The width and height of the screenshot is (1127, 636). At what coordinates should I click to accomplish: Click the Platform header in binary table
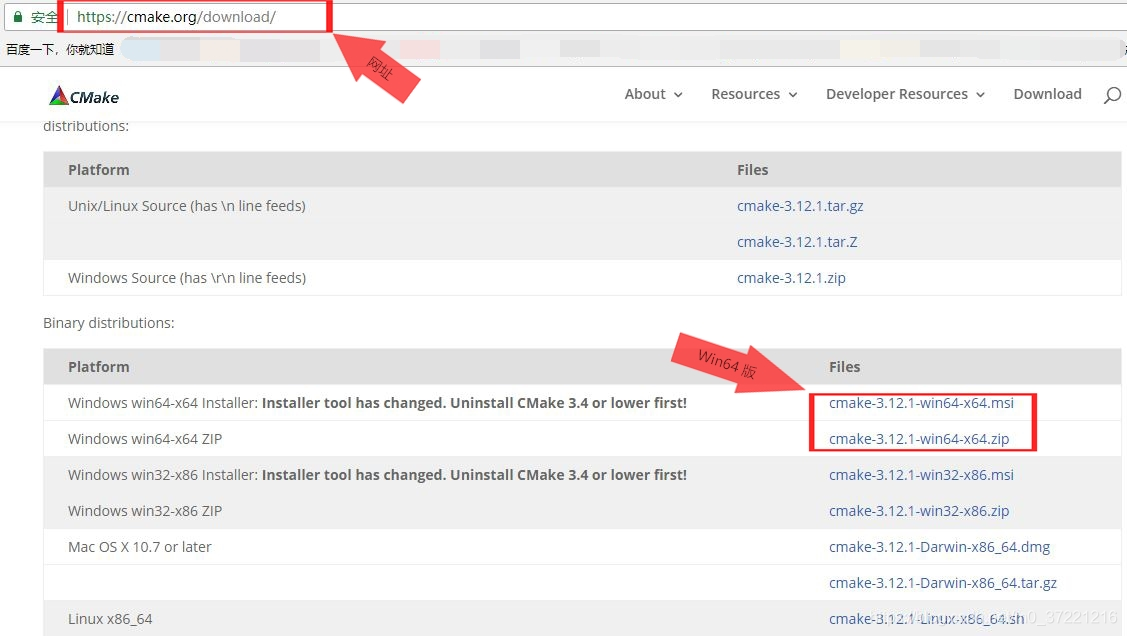coord(98,367)
